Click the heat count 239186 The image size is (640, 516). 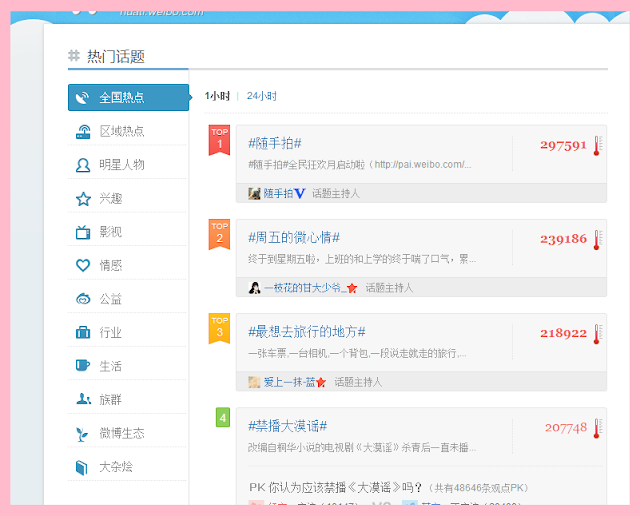(564, 239)
